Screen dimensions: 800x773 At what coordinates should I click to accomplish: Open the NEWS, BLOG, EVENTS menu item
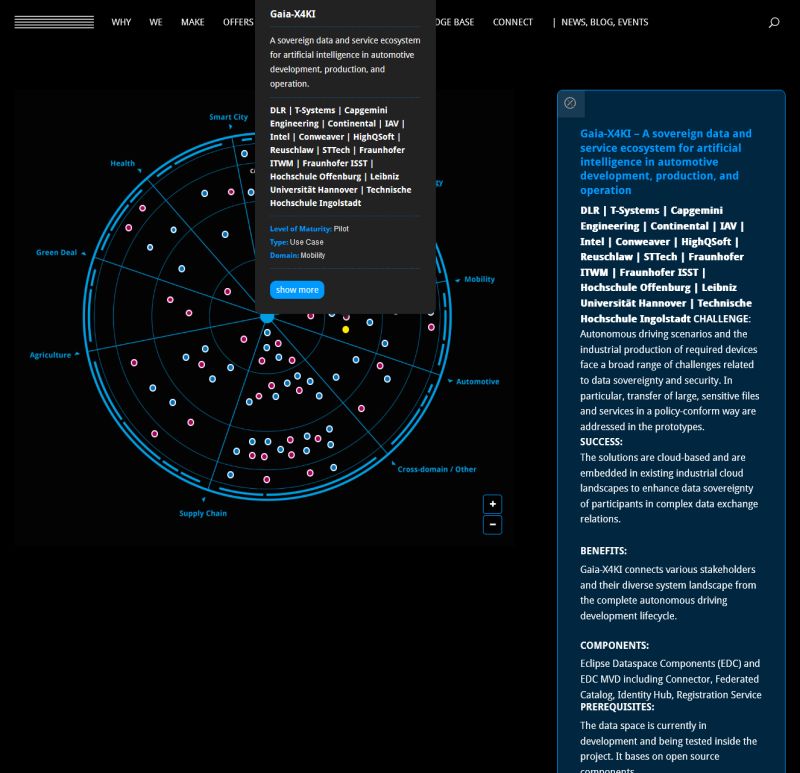[x=605, y=22]
